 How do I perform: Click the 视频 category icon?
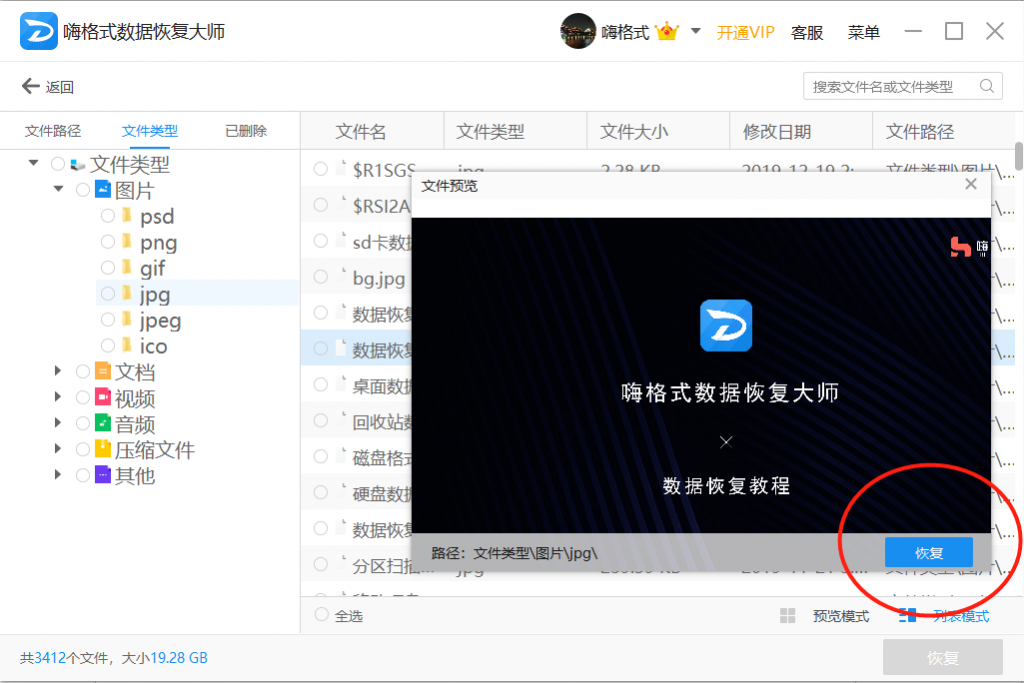[x=103, y=397]
